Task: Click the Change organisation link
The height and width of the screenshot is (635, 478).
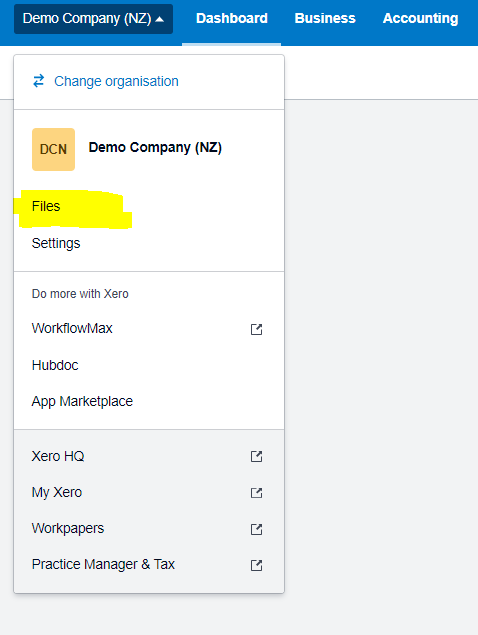Action: point(116,81)
